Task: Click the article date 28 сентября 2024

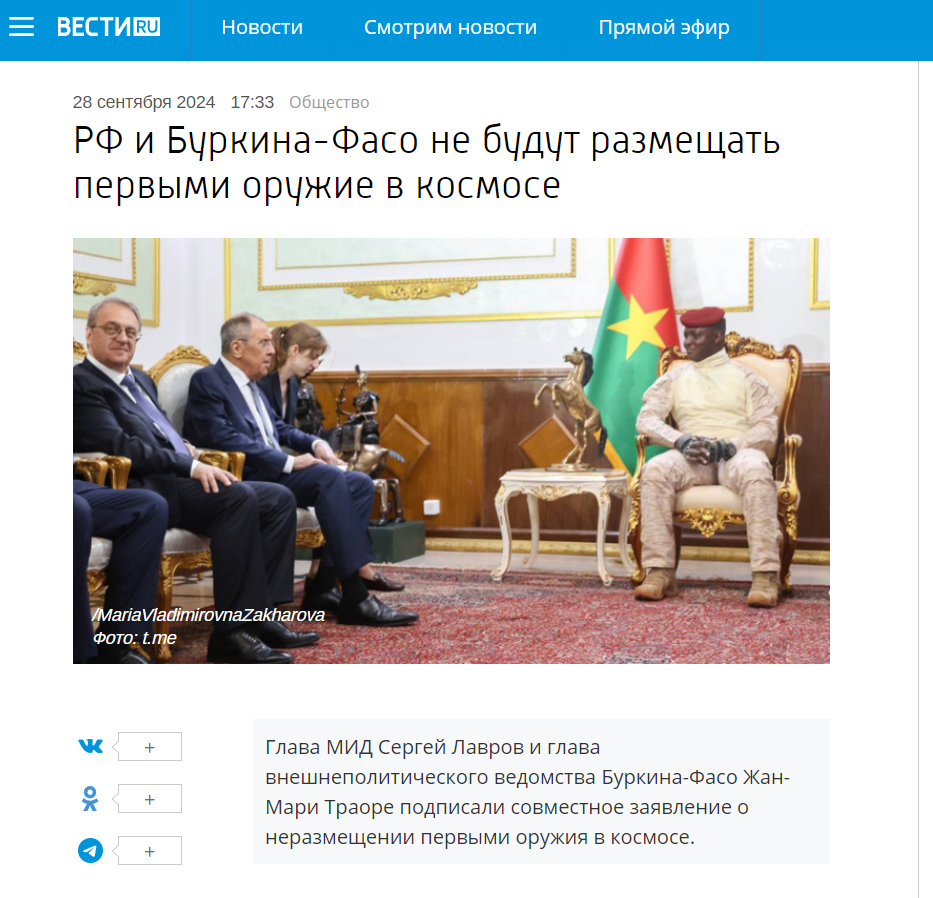Action: click(143, 102)
